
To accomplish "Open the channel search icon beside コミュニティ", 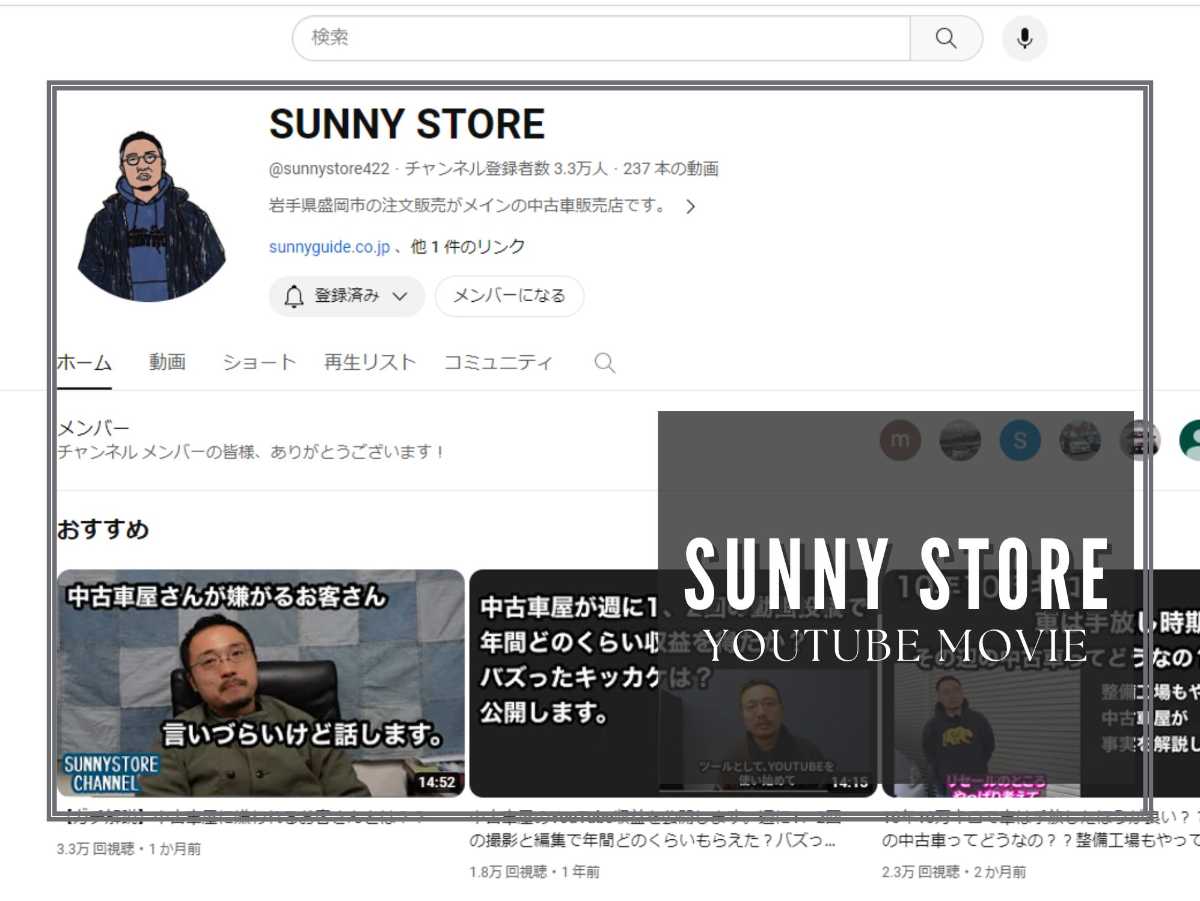I will click(604, 362).
